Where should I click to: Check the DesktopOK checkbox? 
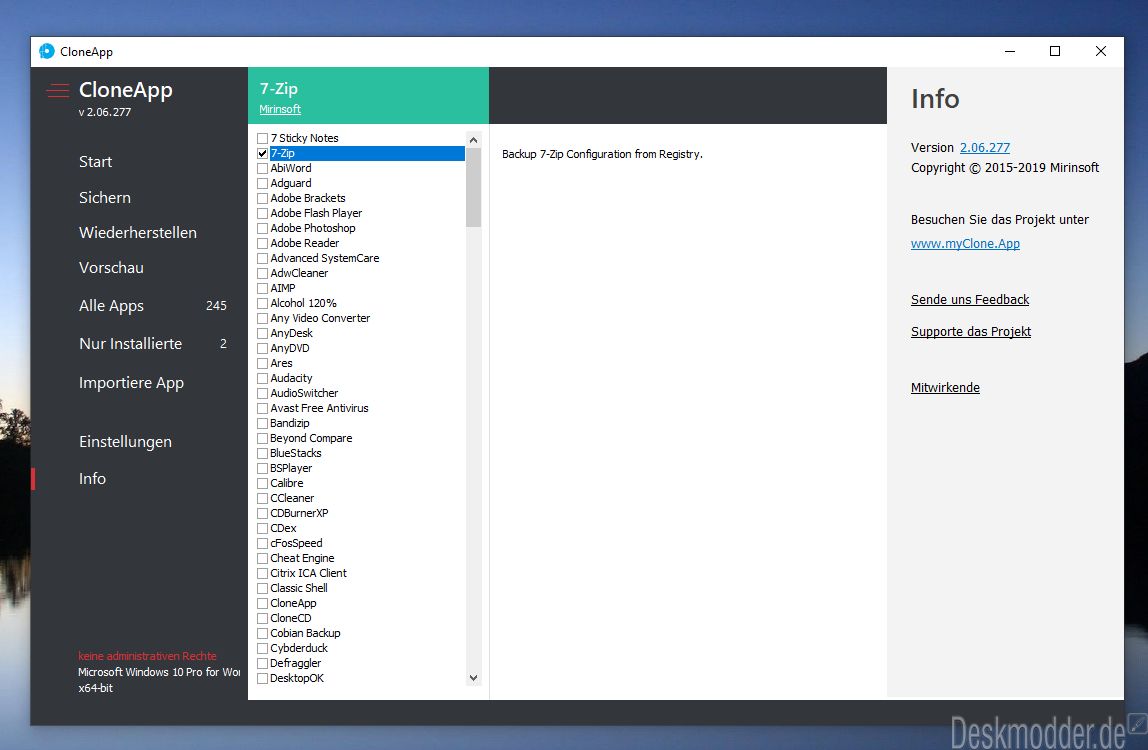pos(262,678)
